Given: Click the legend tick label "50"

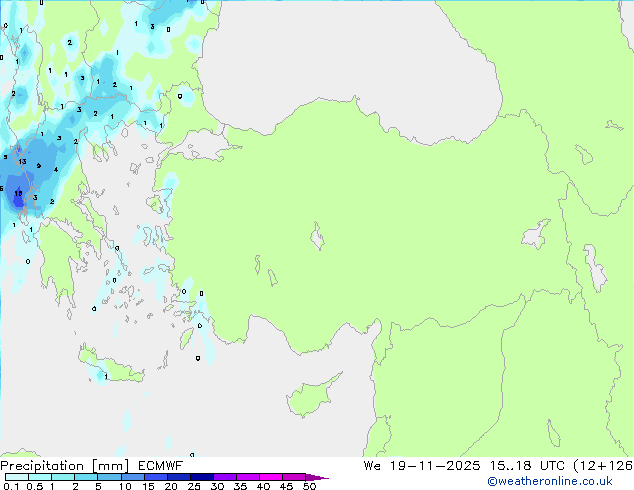Looking at the screenshot, I should pos(309,486).
